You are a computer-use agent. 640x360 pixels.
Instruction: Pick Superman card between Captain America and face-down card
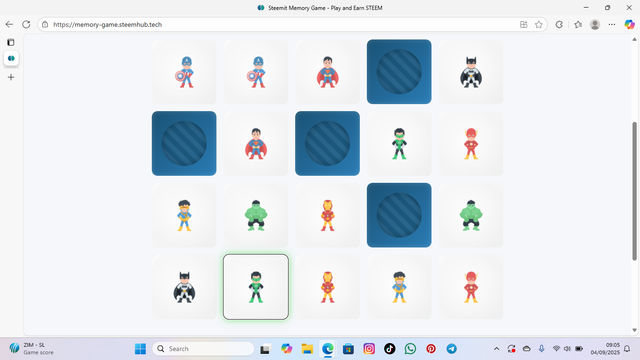[327, 71]
